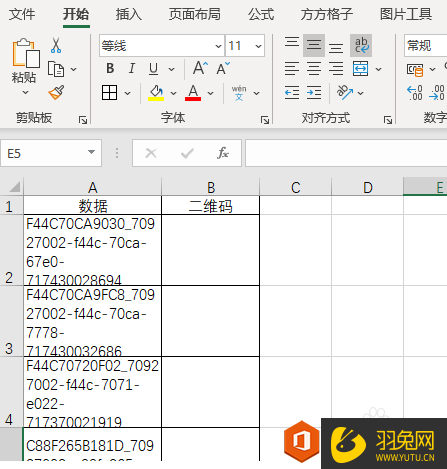Toggle middle vertical alignment
This screenshot has height=469, width=447.
[314, 45]
